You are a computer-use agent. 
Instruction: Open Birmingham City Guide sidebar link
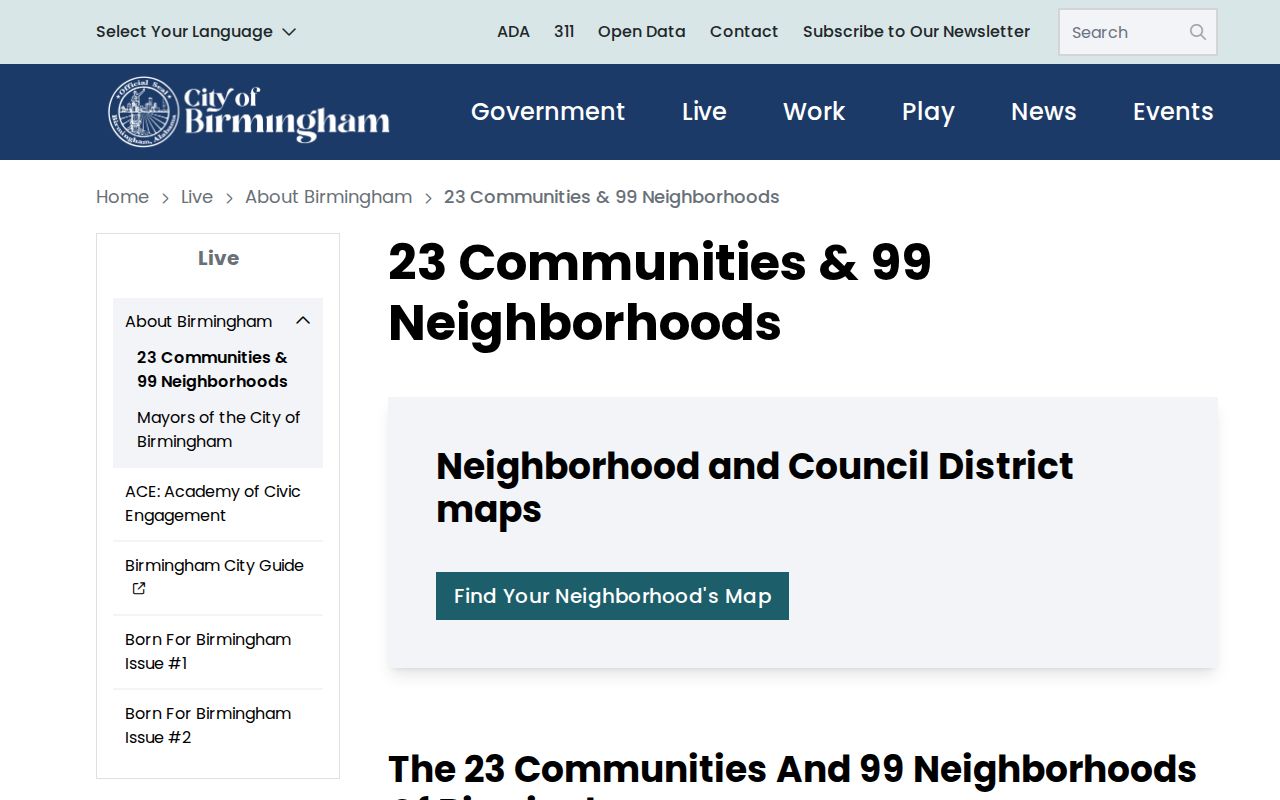pos(214,565)
